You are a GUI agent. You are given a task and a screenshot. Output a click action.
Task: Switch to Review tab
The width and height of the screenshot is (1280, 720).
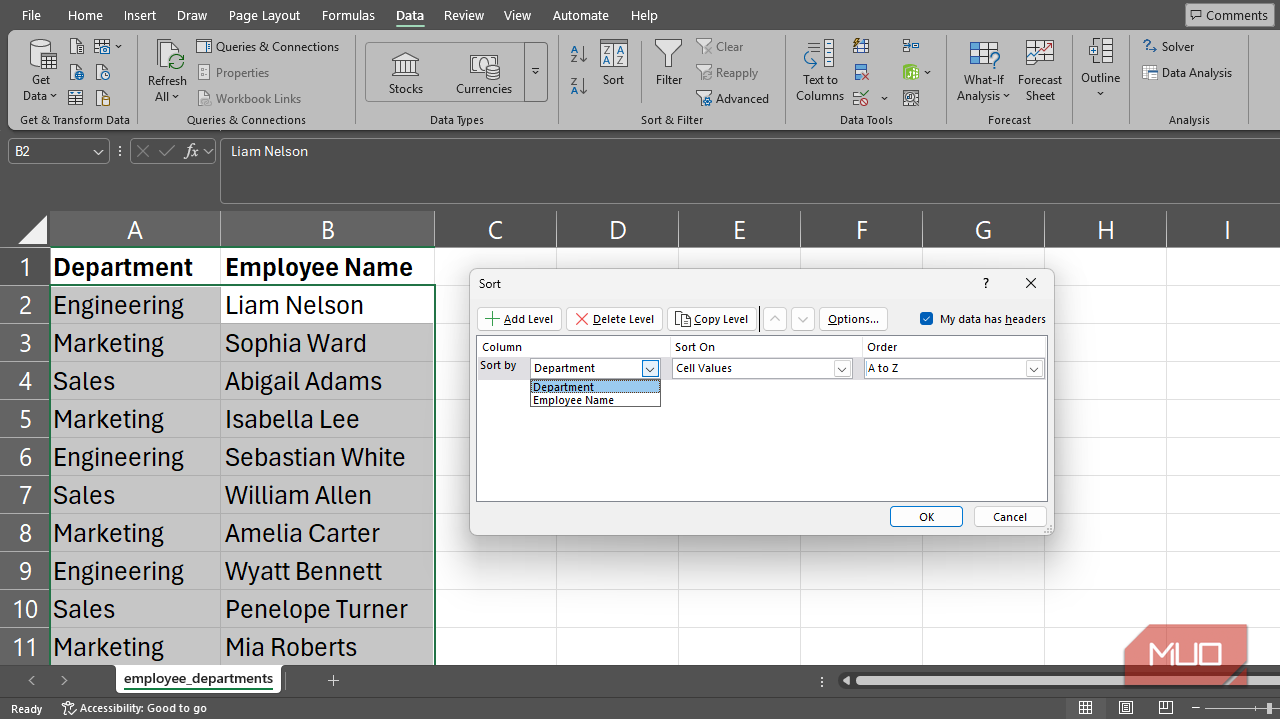click(x=464, y=15)
